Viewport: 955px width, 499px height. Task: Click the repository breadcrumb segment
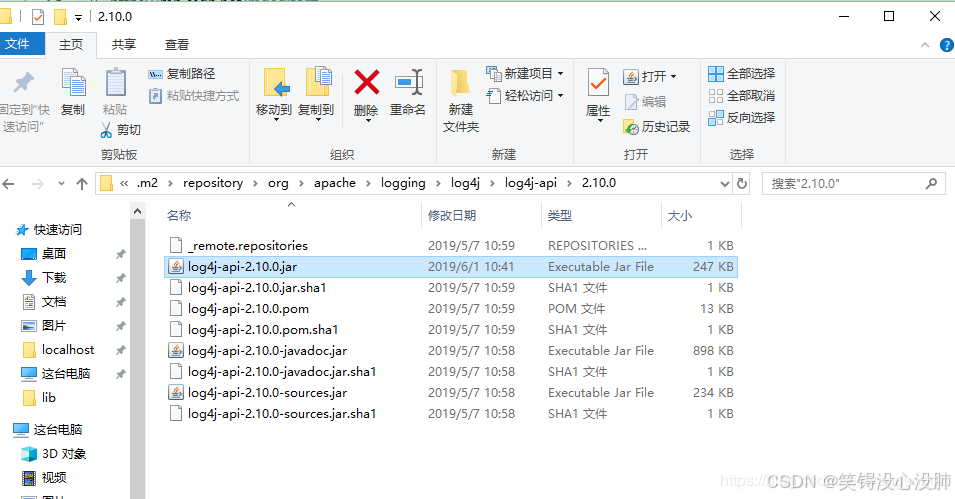tap(213, 183)
